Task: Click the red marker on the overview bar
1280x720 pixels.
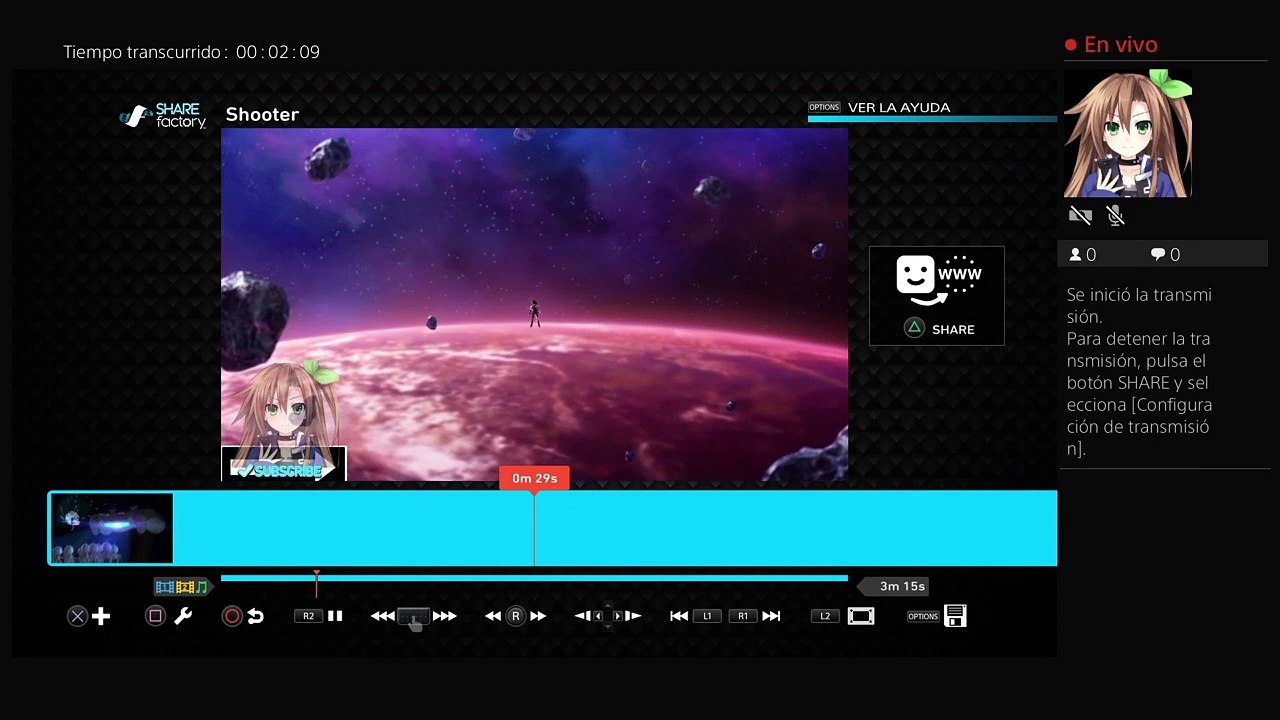Action: [x=316, y=582]
